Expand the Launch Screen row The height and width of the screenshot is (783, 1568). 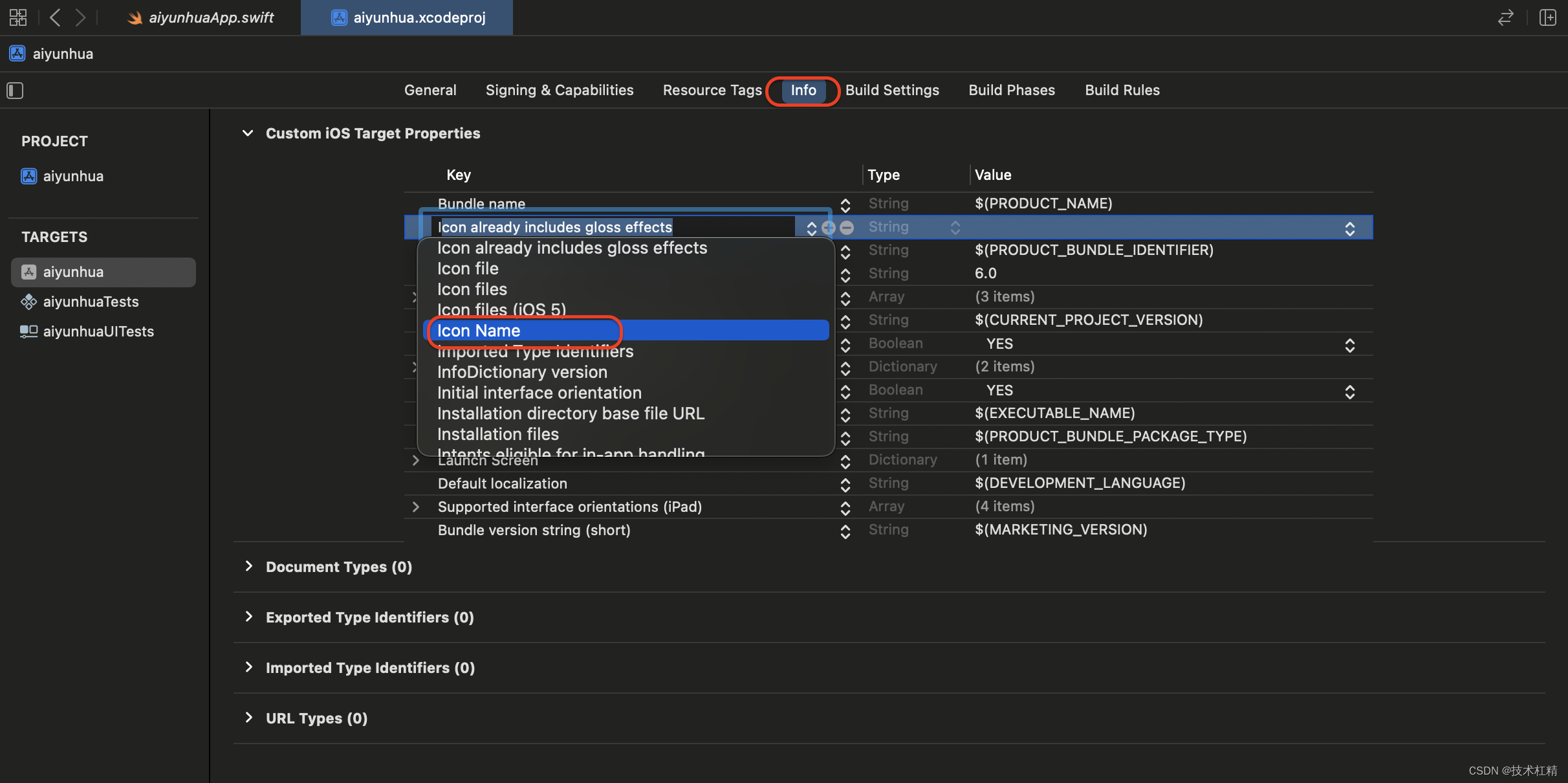415,460
